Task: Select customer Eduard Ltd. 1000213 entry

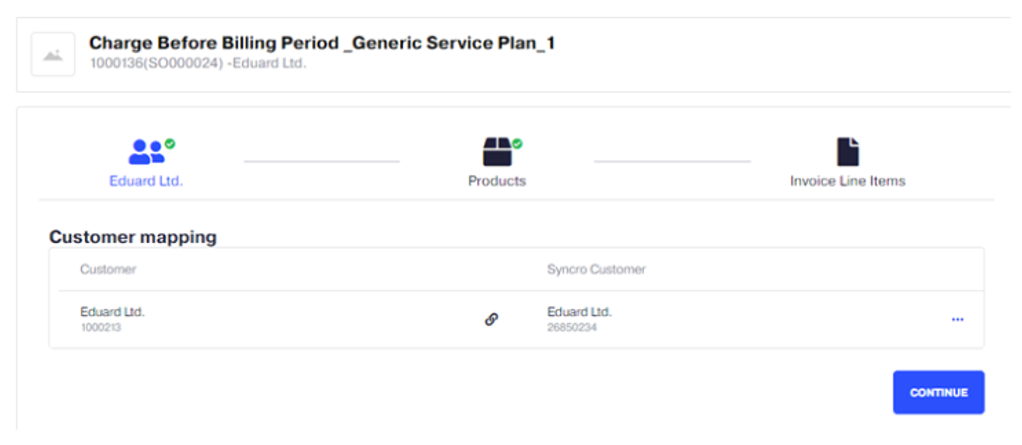Action: [x=113, y=319]
